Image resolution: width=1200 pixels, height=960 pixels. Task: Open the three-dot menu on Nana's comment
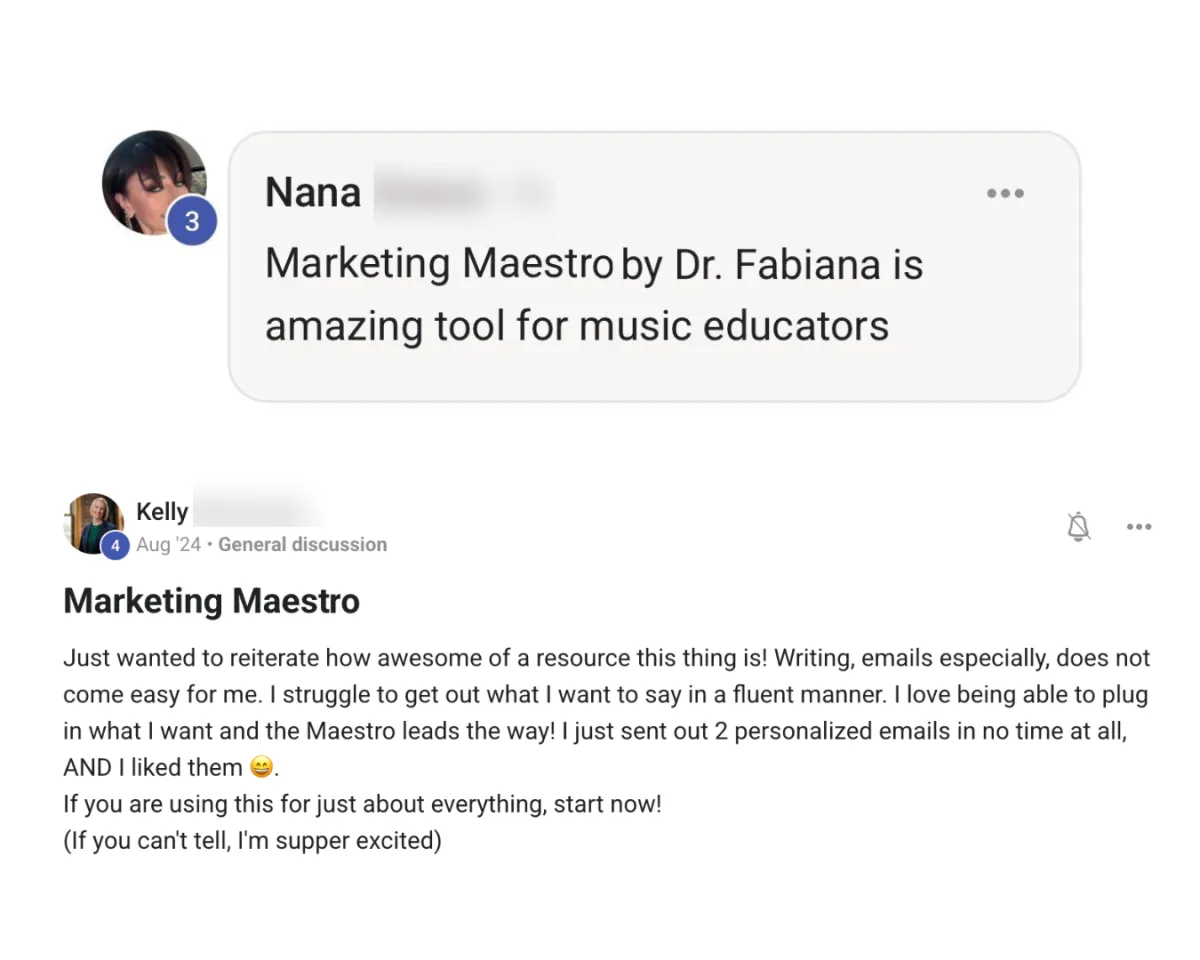(1004, 194)
